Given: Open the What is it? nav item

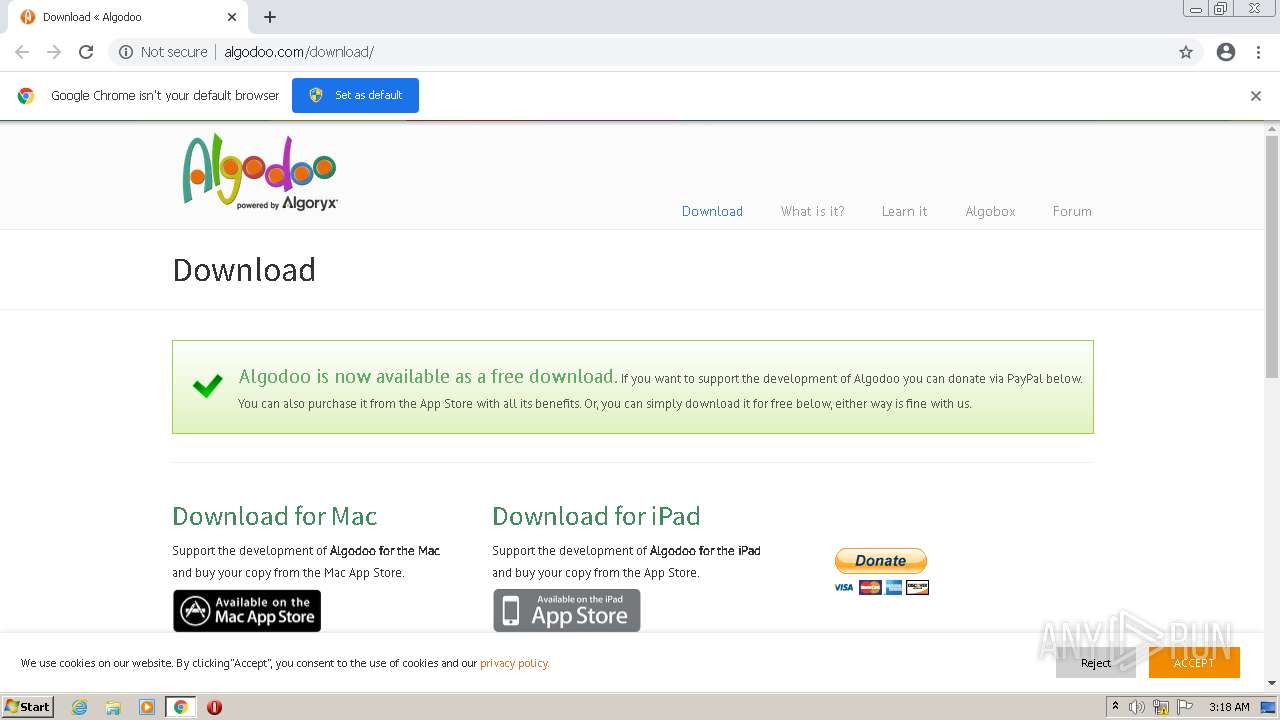Looking at the screenshot, I should [x=812, y=211].
